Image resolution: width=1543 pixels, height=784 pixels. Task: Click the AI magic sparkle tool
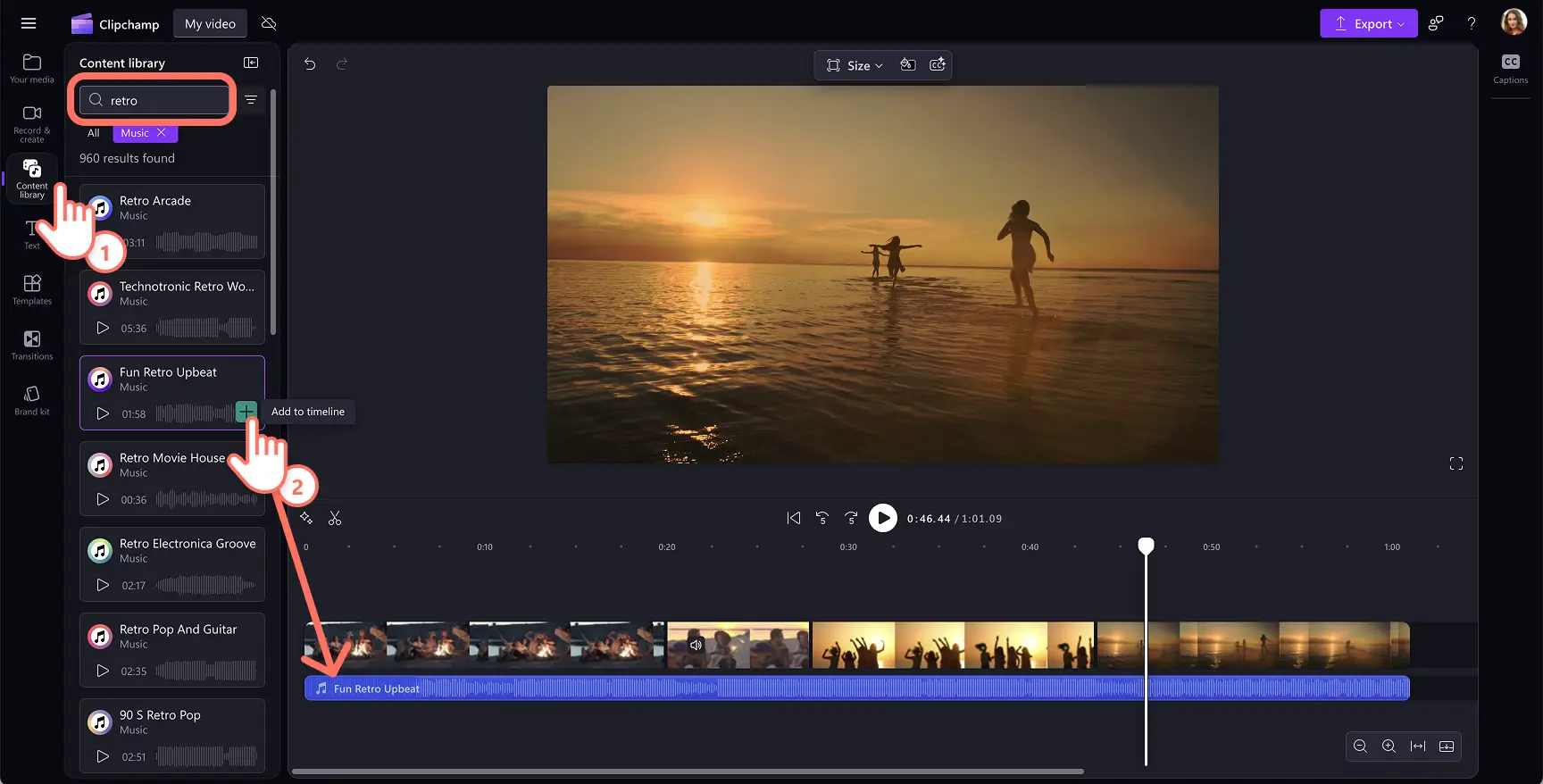(306, 518)
